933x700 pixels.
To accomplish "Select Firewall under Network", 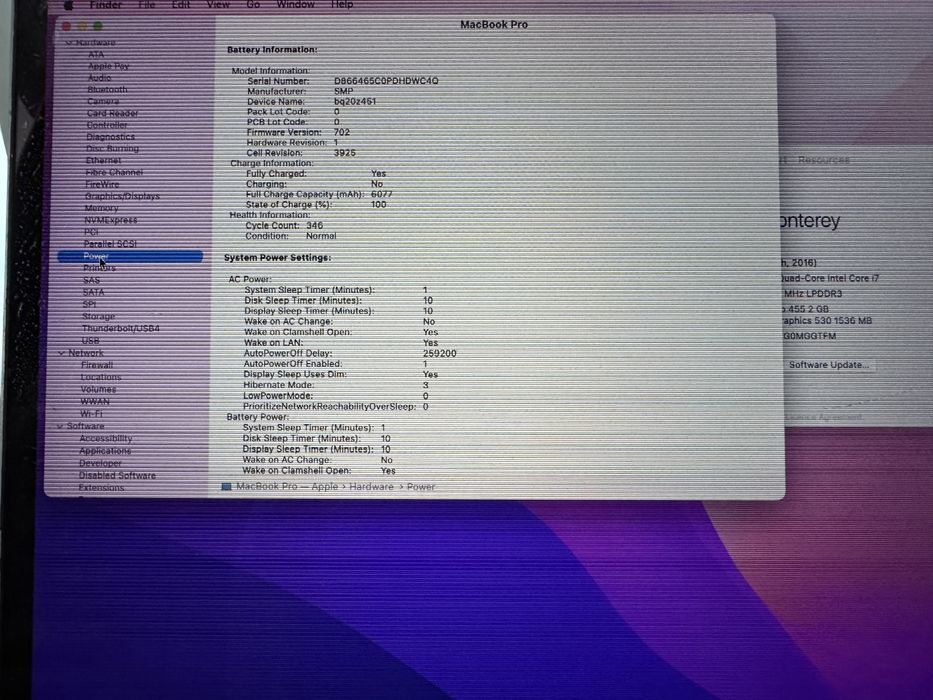I will click(97, 365).
